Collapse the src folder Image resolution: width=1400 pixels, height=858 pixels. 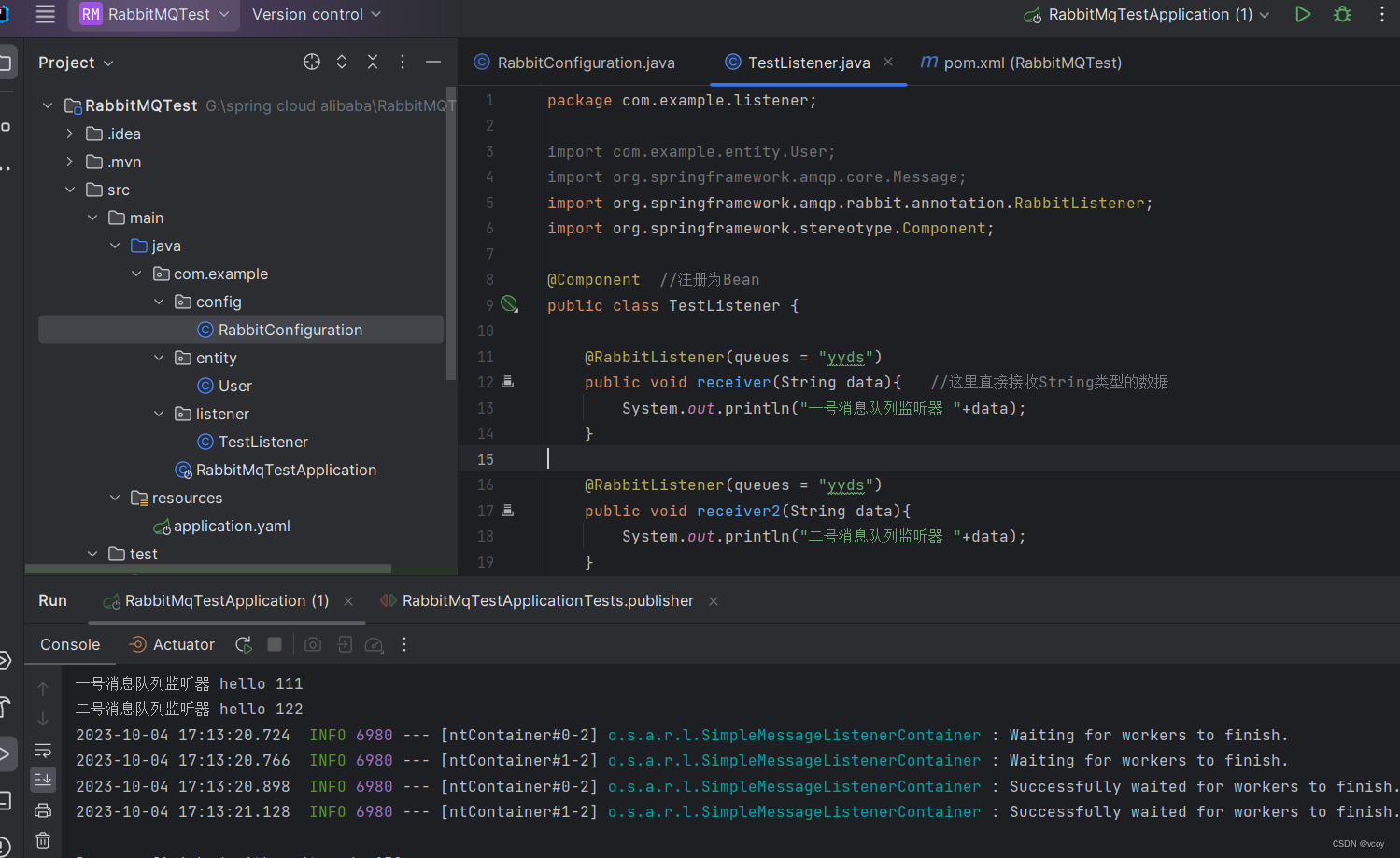pyautogui.click(x=70, y=190)
